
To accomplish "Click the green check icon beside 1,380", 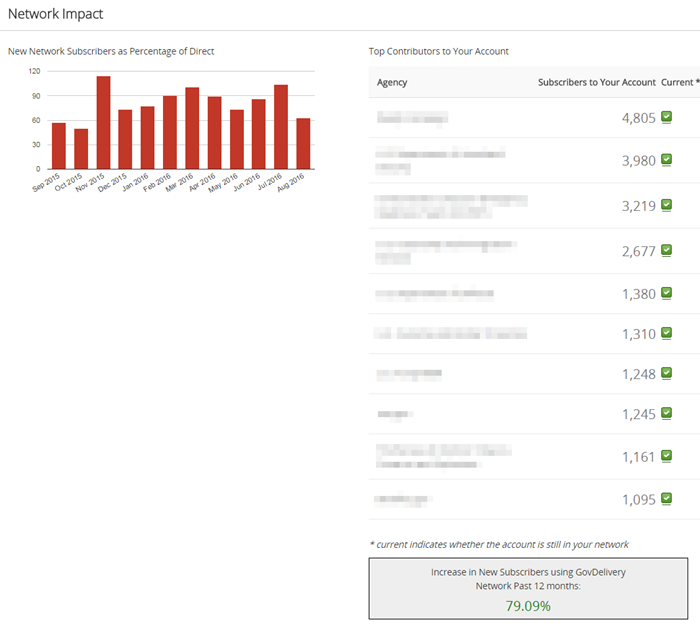I will click(666, 293).
